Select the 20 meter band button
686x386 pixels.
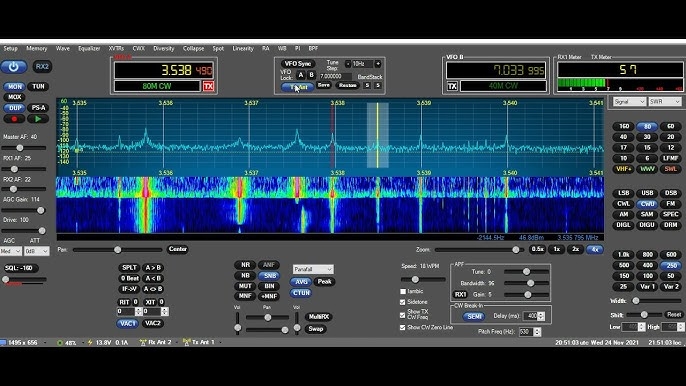point(671,137)
